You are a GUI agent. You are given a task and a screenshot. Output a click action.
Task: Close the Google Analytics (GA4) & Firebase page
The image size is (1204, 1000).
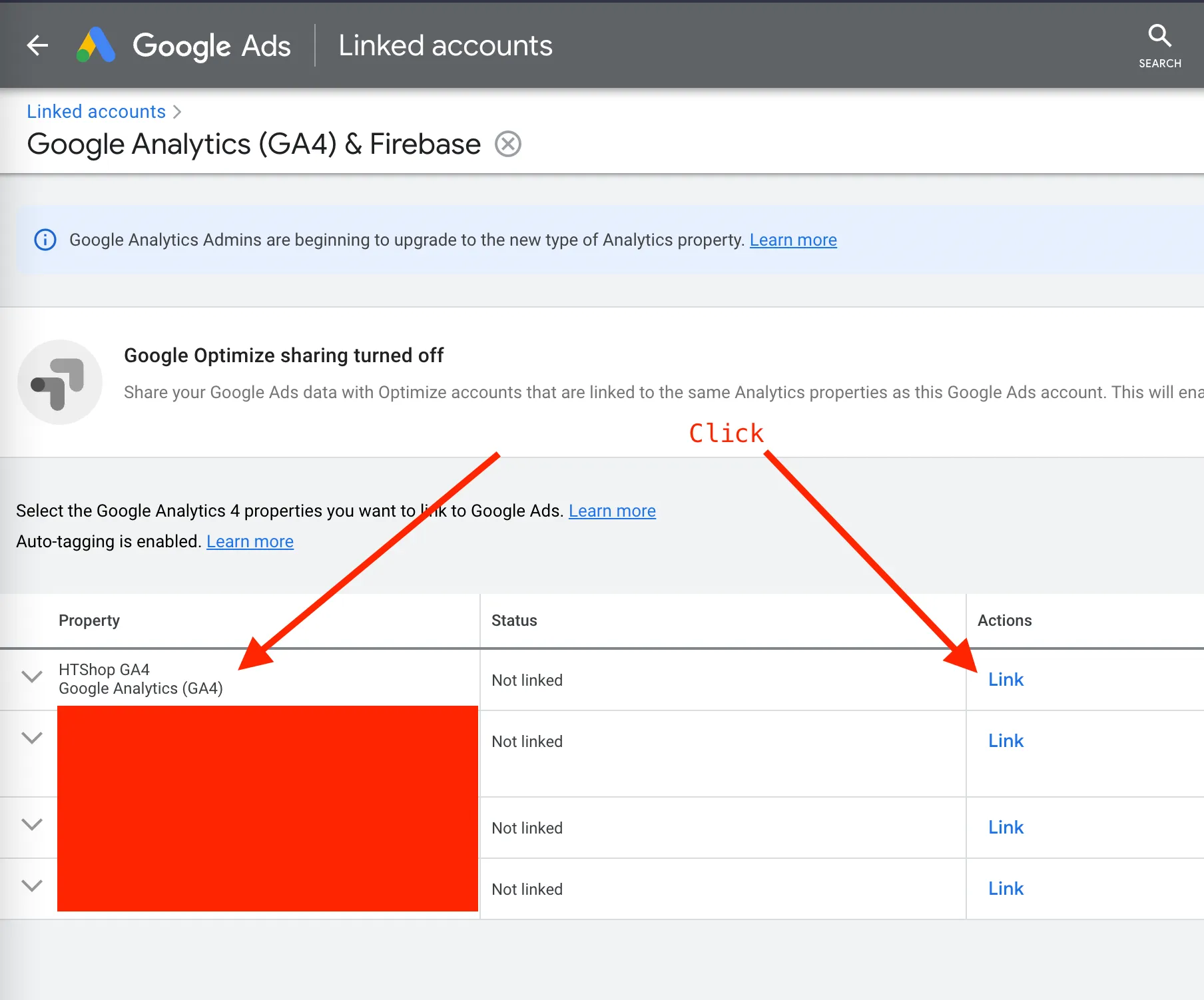pyautogui.click(x=508, y=144)
